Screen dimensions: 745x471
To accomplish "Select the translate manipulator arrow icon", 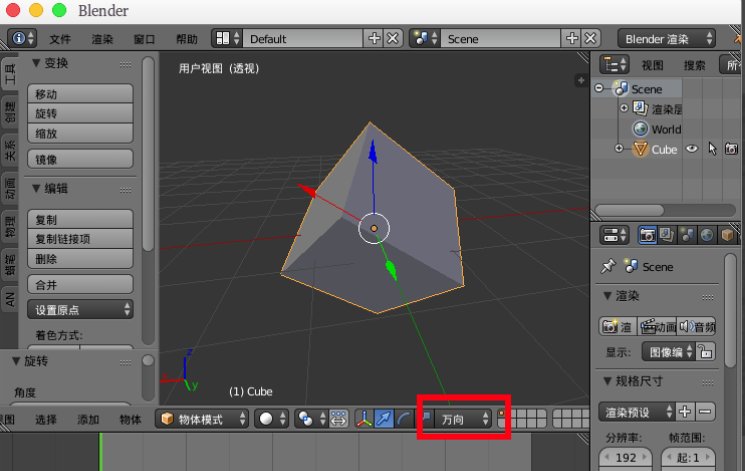I will [x=385, y=420].
